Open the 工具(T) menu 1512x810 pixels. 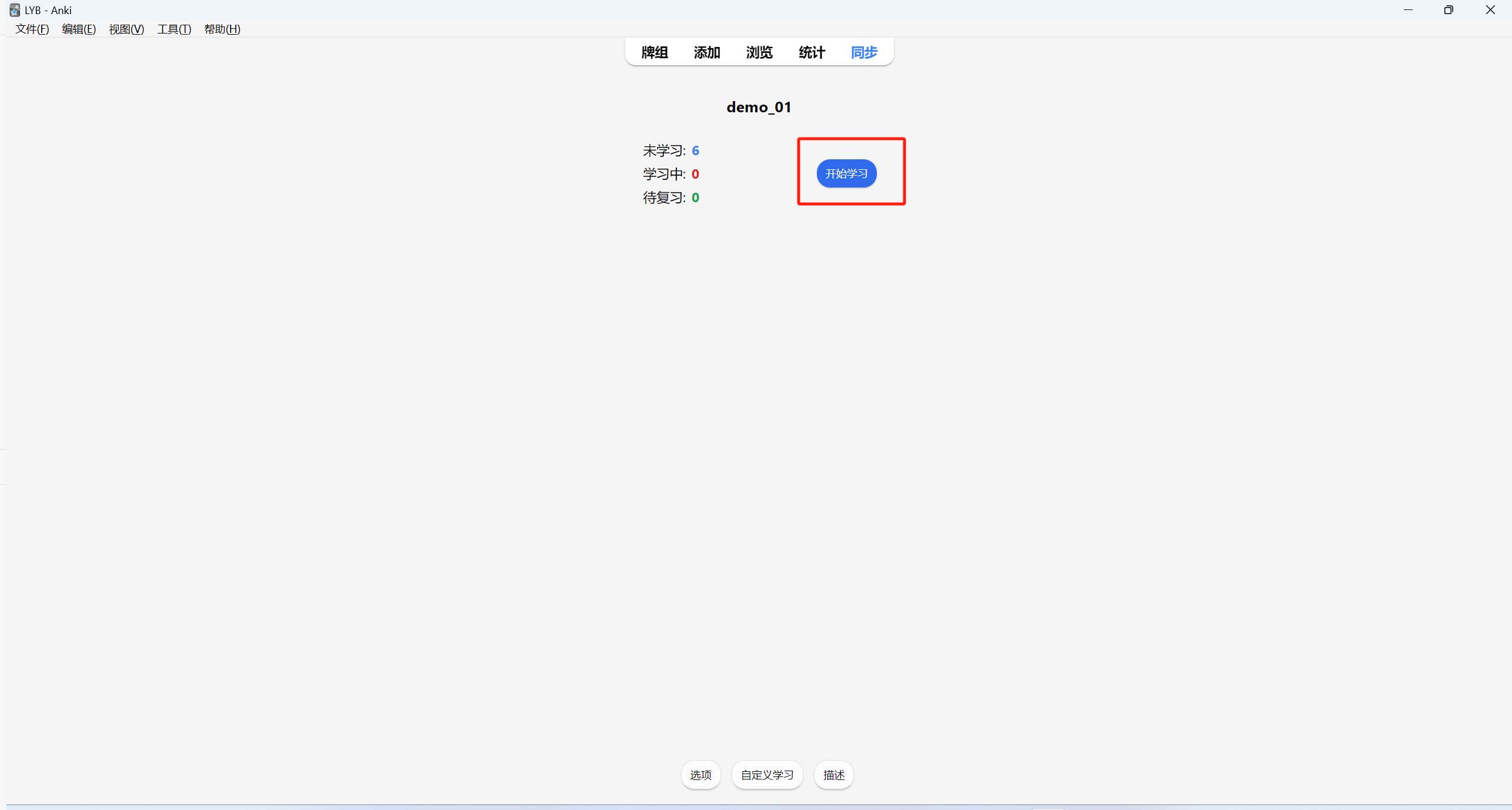(174, 29)
